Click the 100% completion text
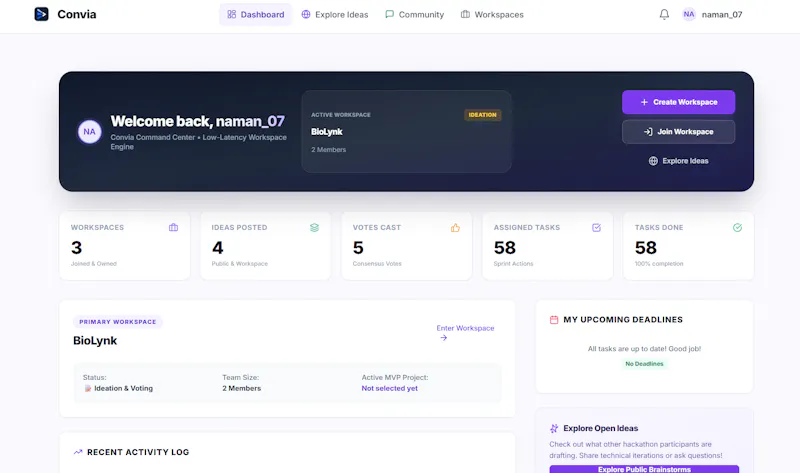 pyautogui.click(x=659, y=264)
